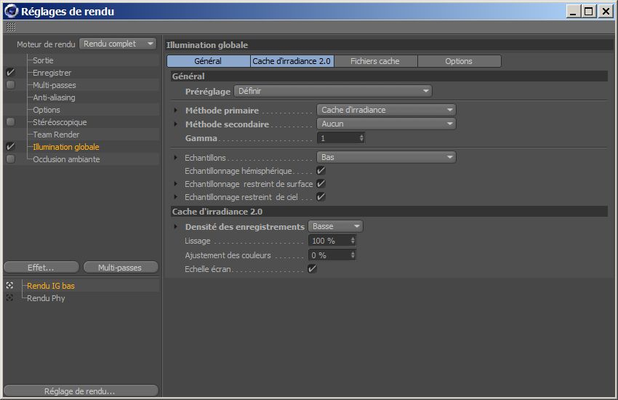Screen dimensions: 618x400
Task: Maximize the Réglages de rendu window
Action: [589, 11]
